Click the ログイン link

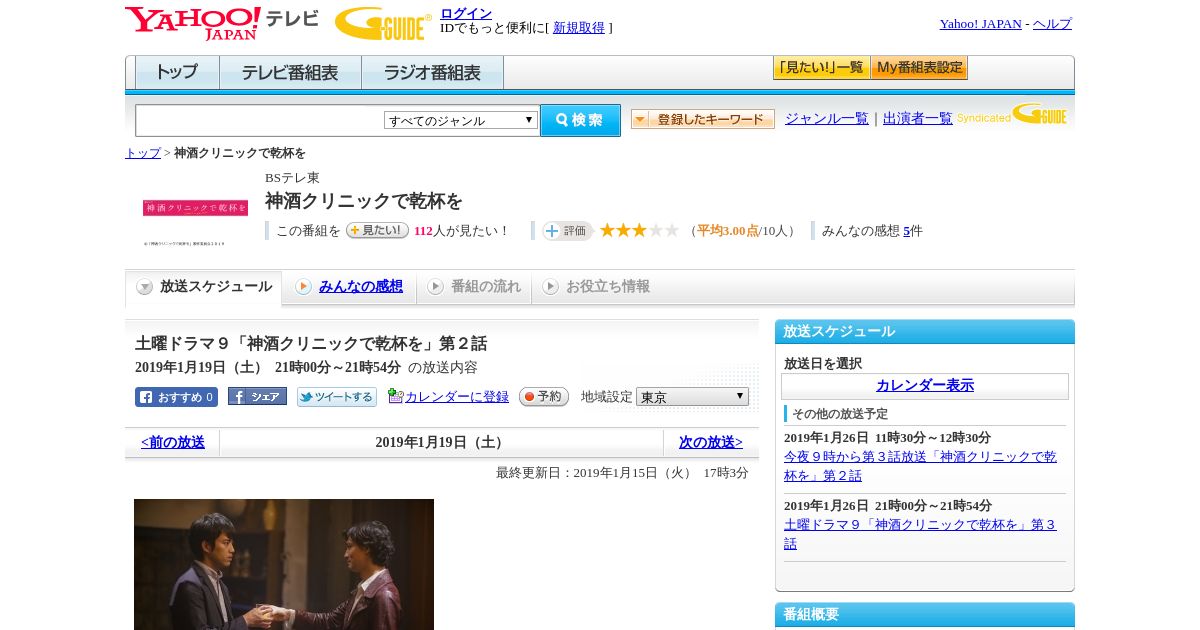(466, 13)
